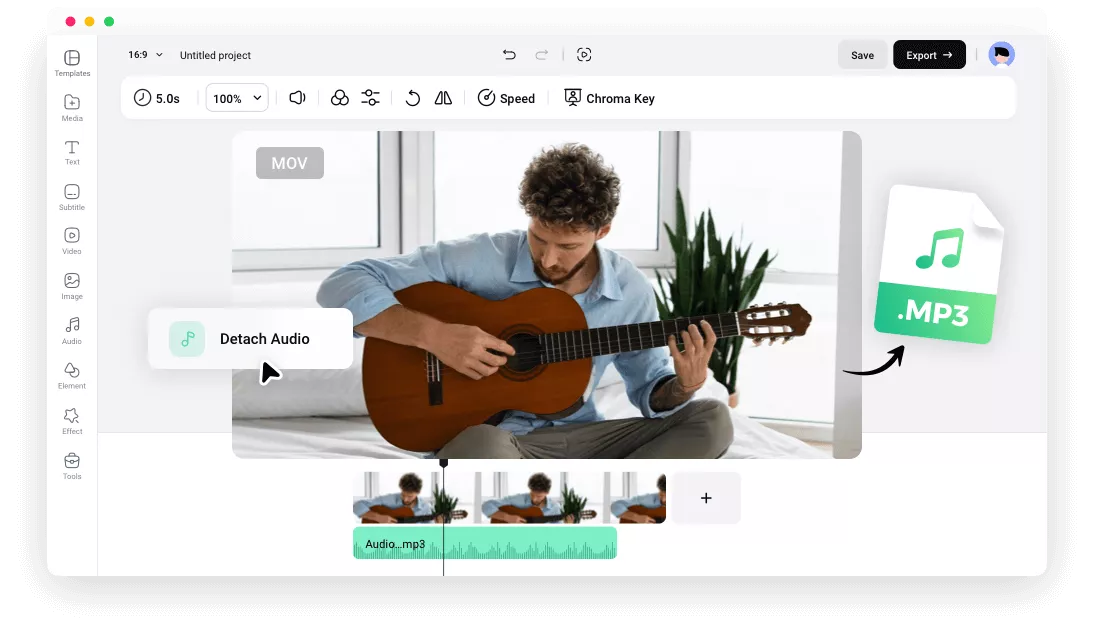Image resolution: width=1094 pixels, height=635 pixels.
Task: Click the timeline playhead marker
Action: click(x=443, y=463)
